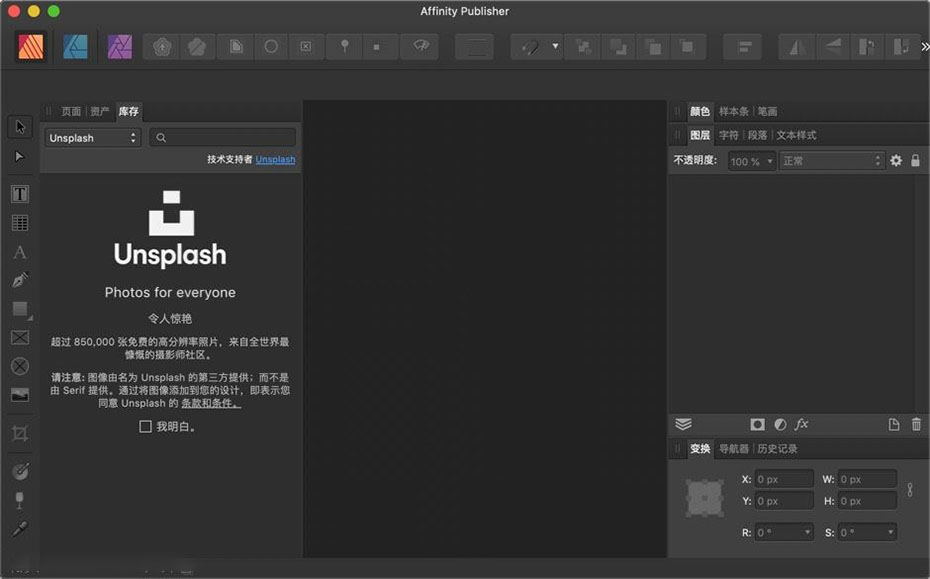
Task: Open the 正常 blend mode dropdown
Action: pos(832,161)
